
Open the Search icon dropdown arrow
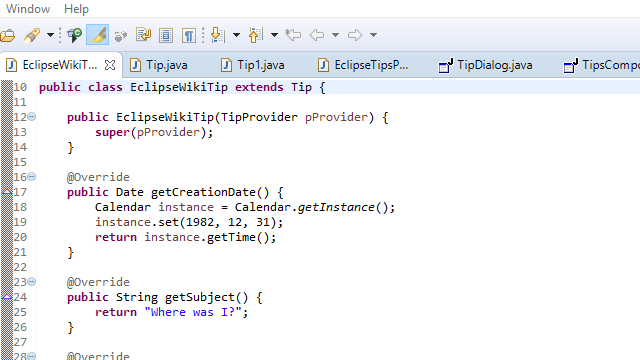pos(50,35)
